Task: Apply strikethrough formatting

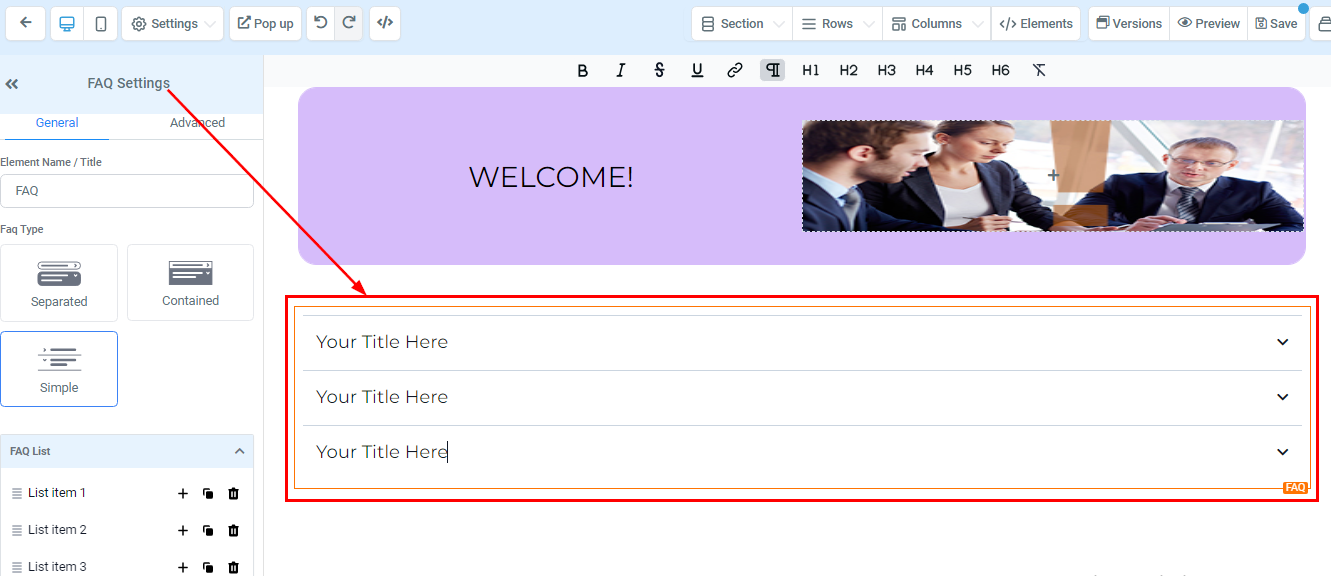Action: click(x=659, y=70)
